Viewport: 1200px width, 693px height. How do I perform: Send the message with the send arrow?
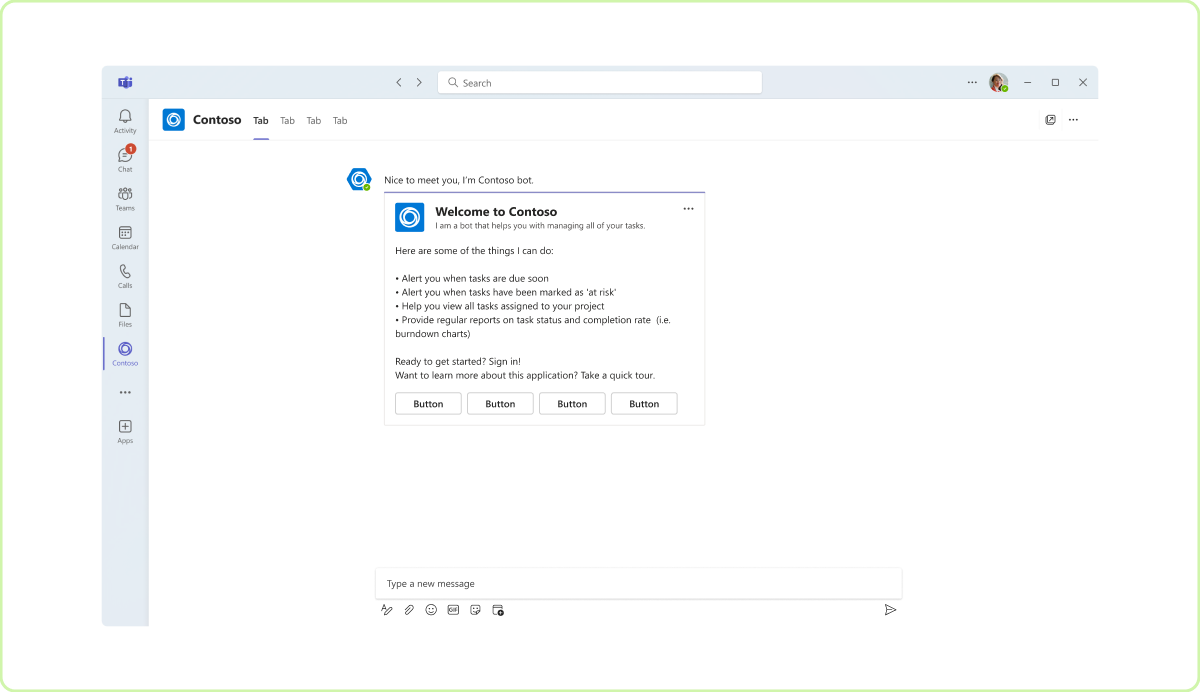pos(891,609)
